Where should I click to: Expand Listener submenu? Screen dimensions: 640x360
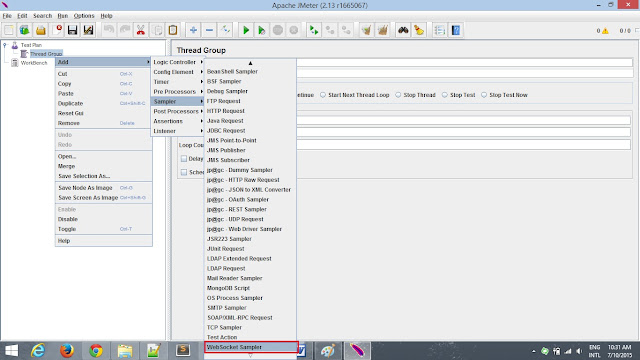point(178,131)
